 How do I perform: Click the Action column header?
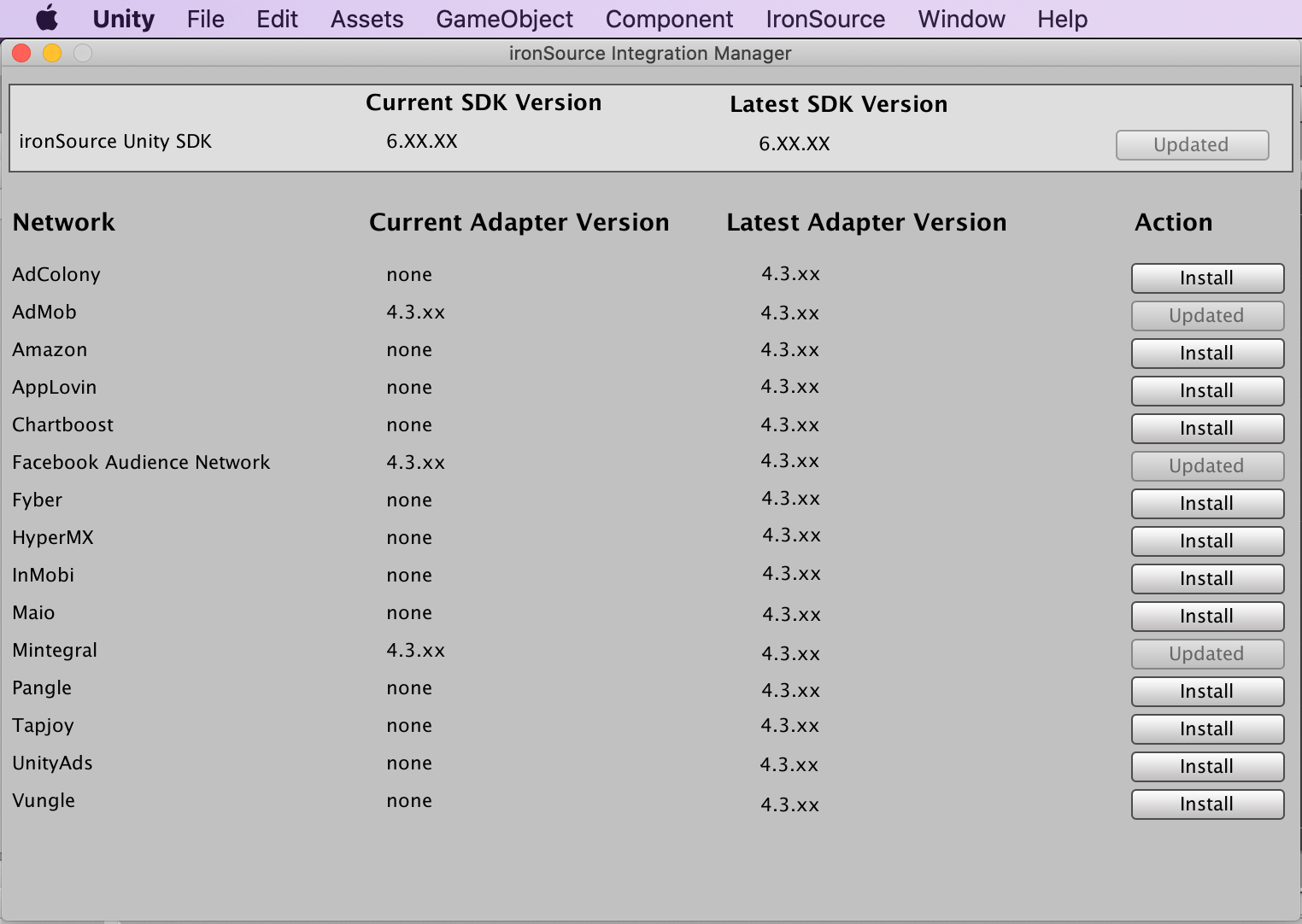1174,223
